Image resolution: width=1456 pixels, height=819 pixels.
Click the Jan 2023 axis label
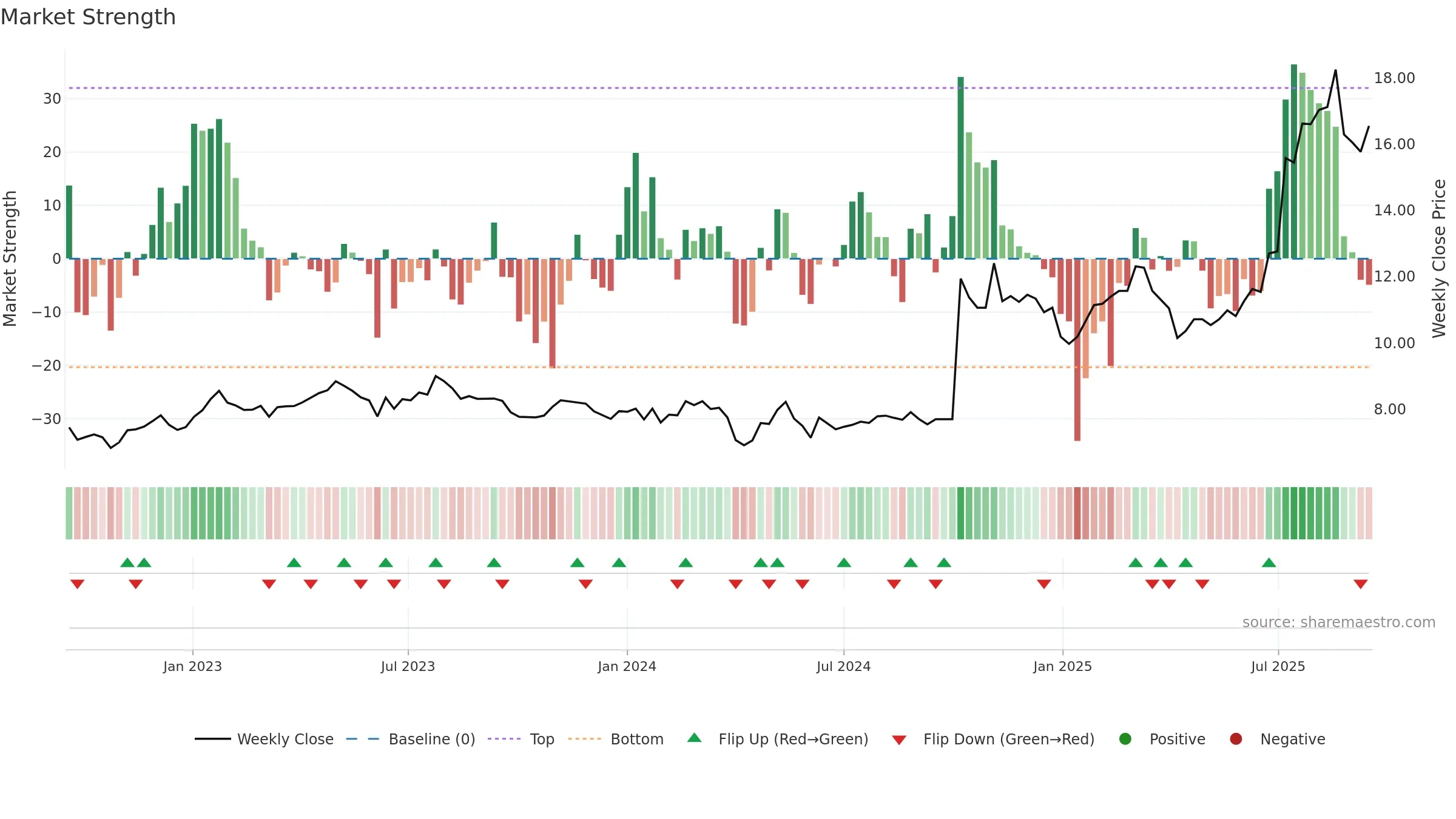pos(192,667)
